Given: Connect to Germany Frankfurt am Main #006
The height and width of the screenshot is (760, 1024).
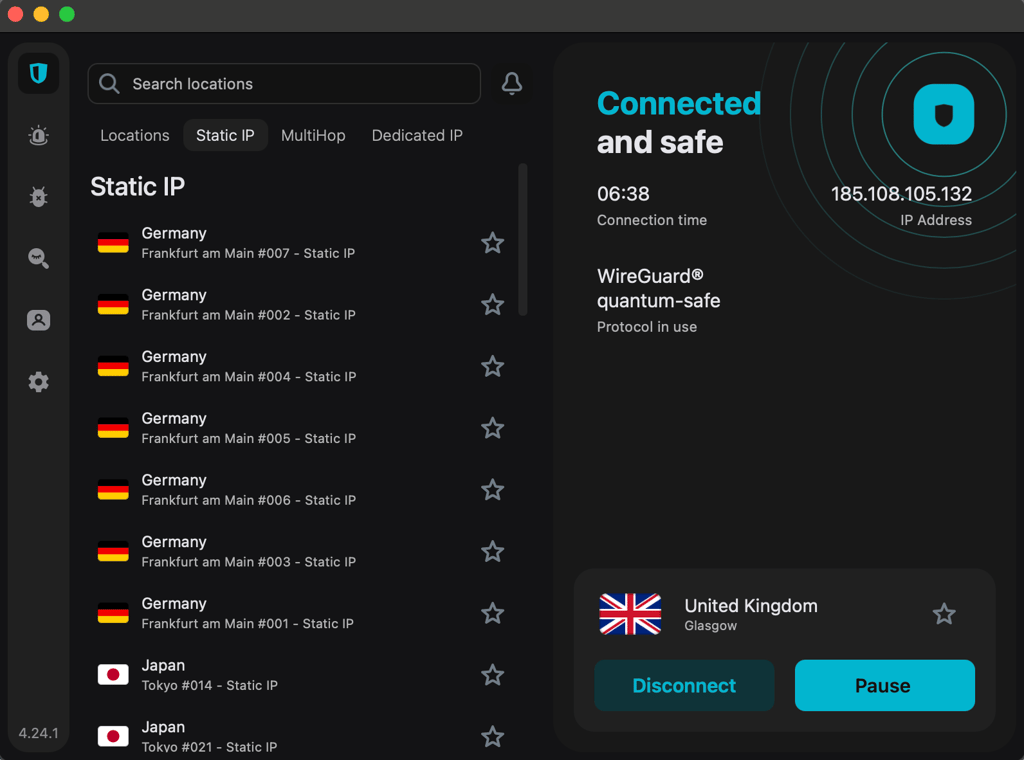Looking at the screenshot, I should [300, 490].
